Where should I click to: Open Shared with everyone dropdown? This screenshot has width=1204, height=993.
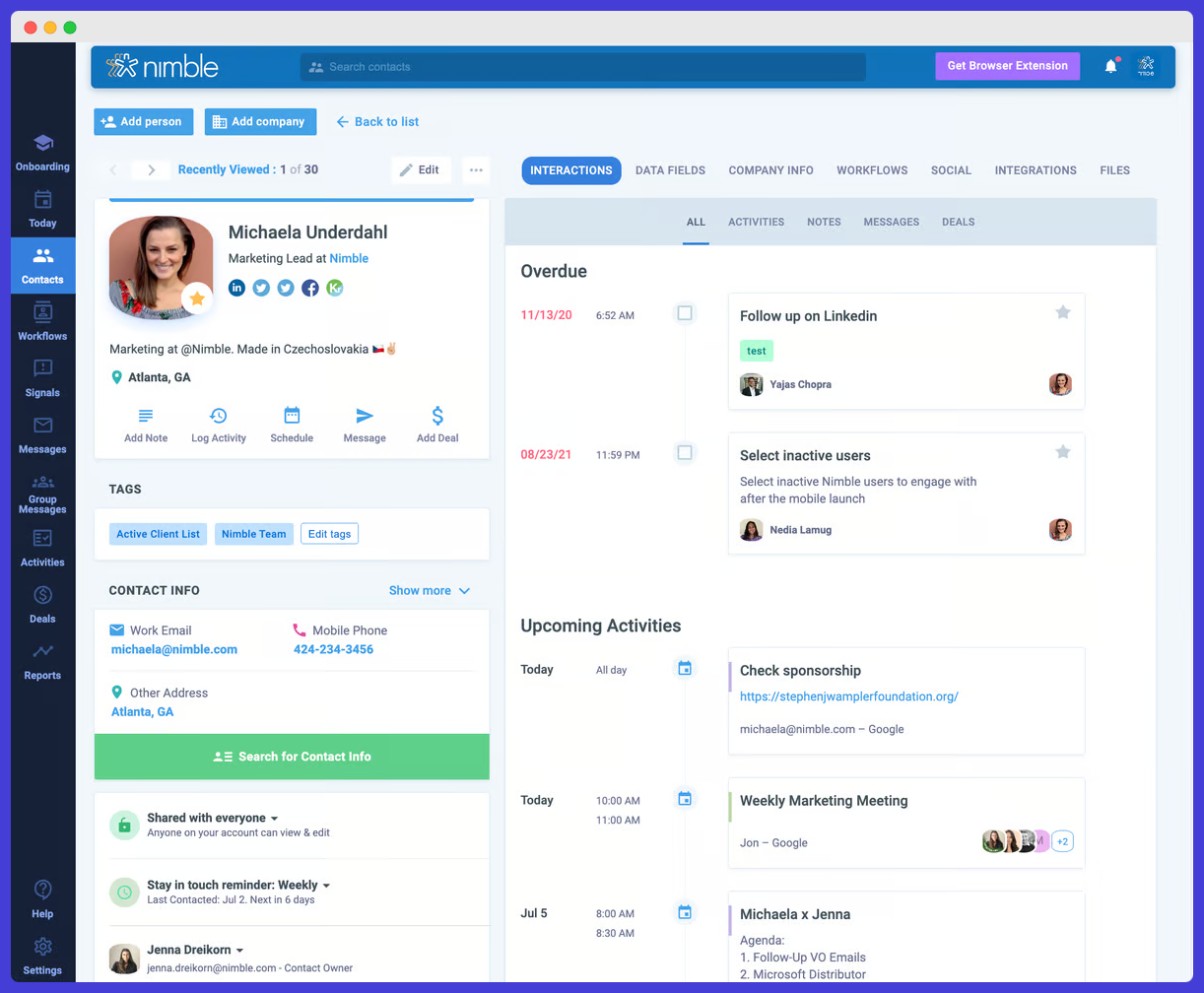coord(213,818)
